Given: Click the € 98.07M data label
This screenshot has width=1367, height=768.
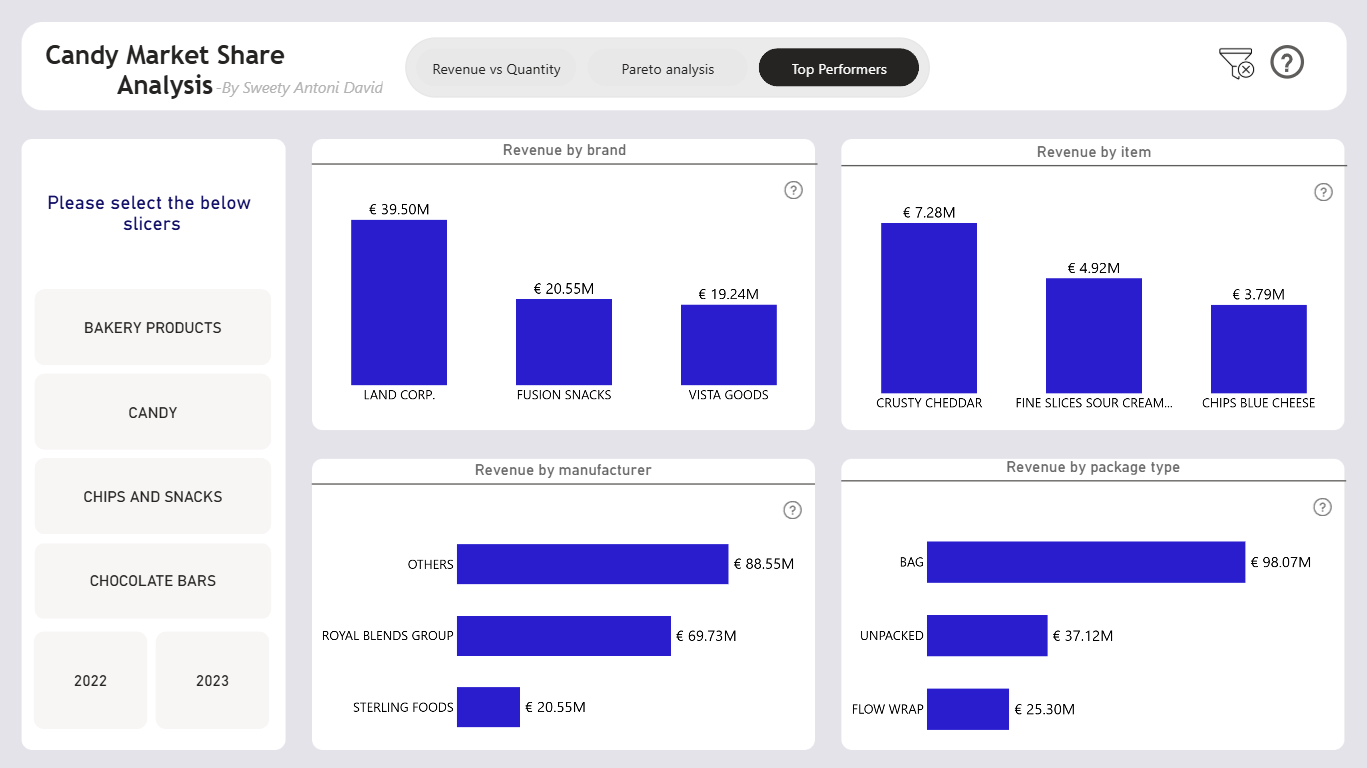Looking at the screenshot, I should click(1281, 562).
